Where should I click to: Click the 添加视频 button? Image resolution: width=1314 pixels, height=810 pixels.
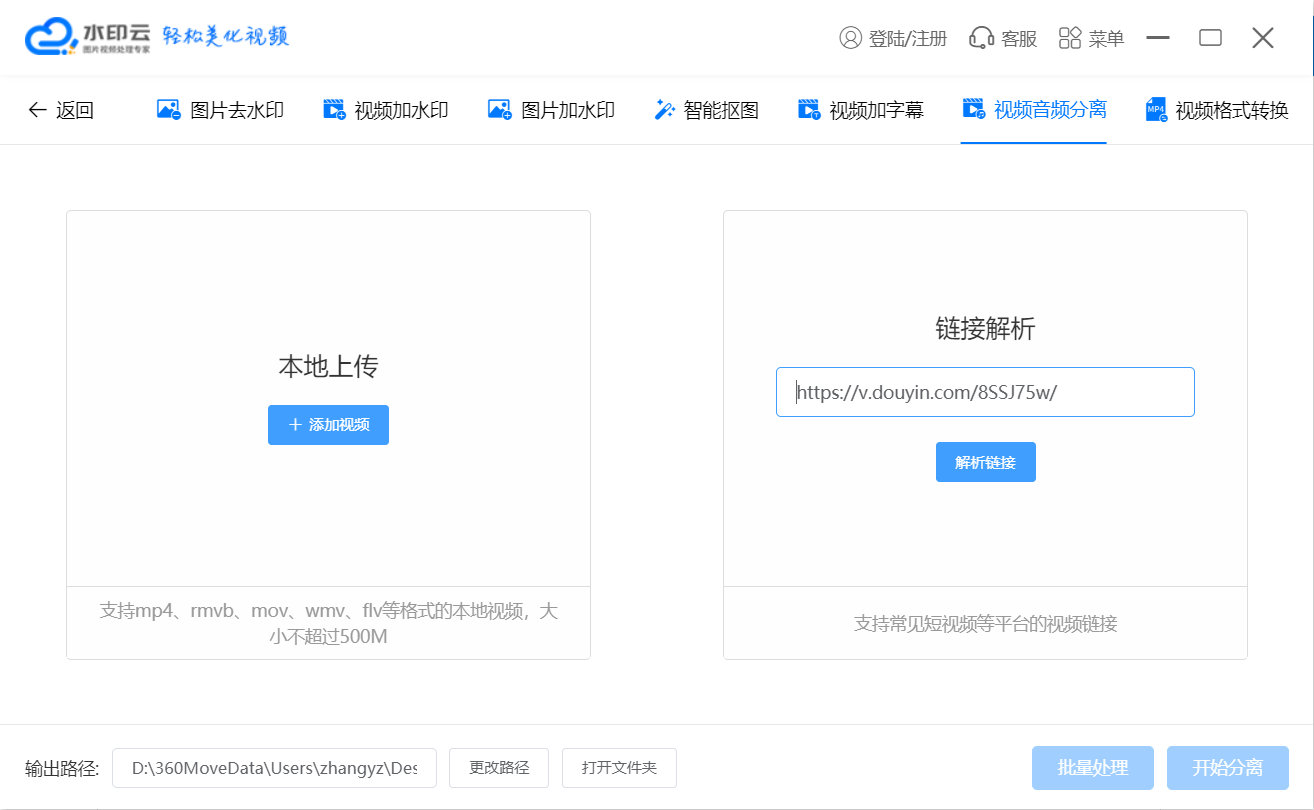tap(328, 425)
